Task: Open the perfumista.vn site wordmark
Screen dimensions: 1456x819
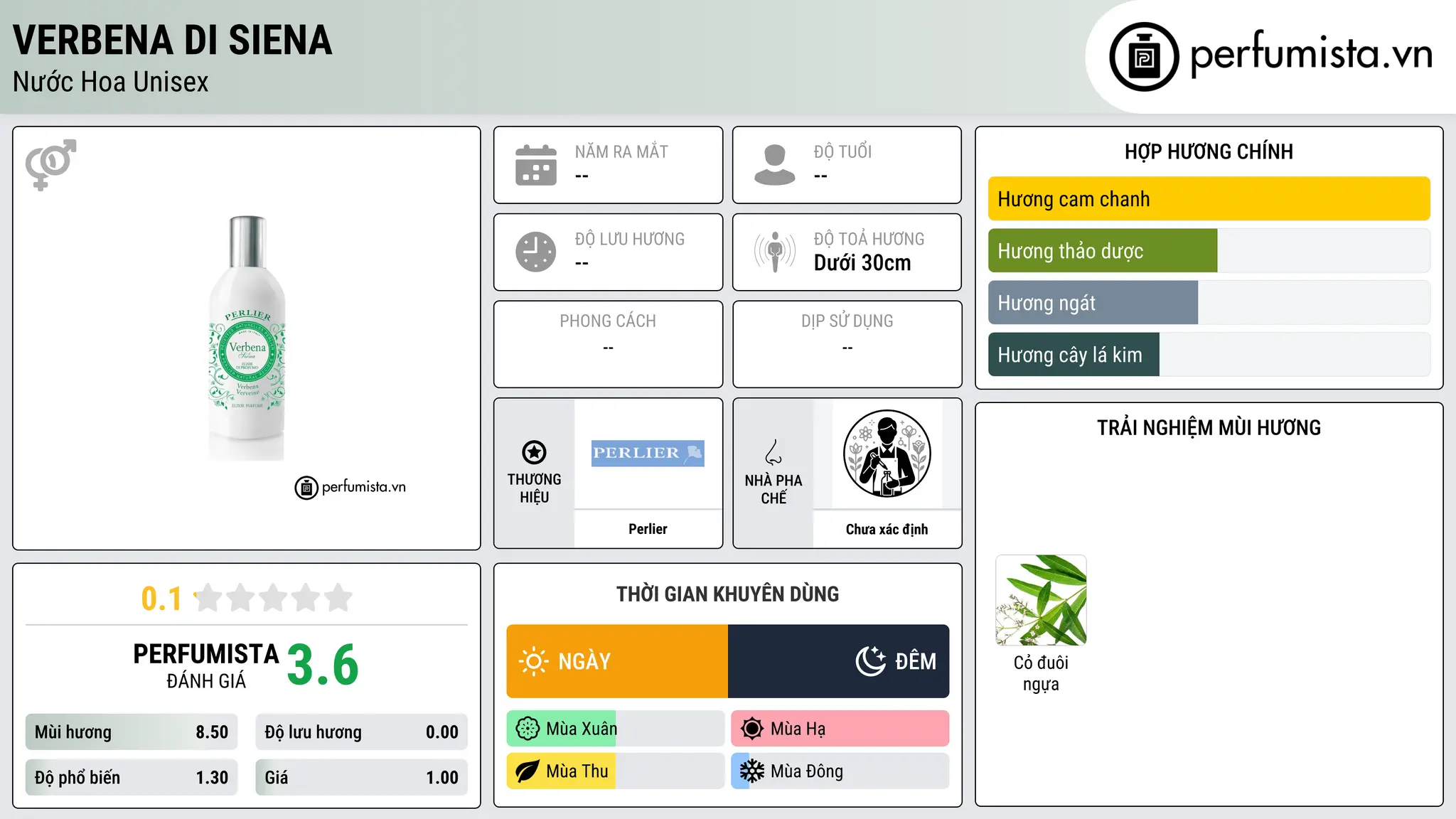Action: pos(1311,54)
